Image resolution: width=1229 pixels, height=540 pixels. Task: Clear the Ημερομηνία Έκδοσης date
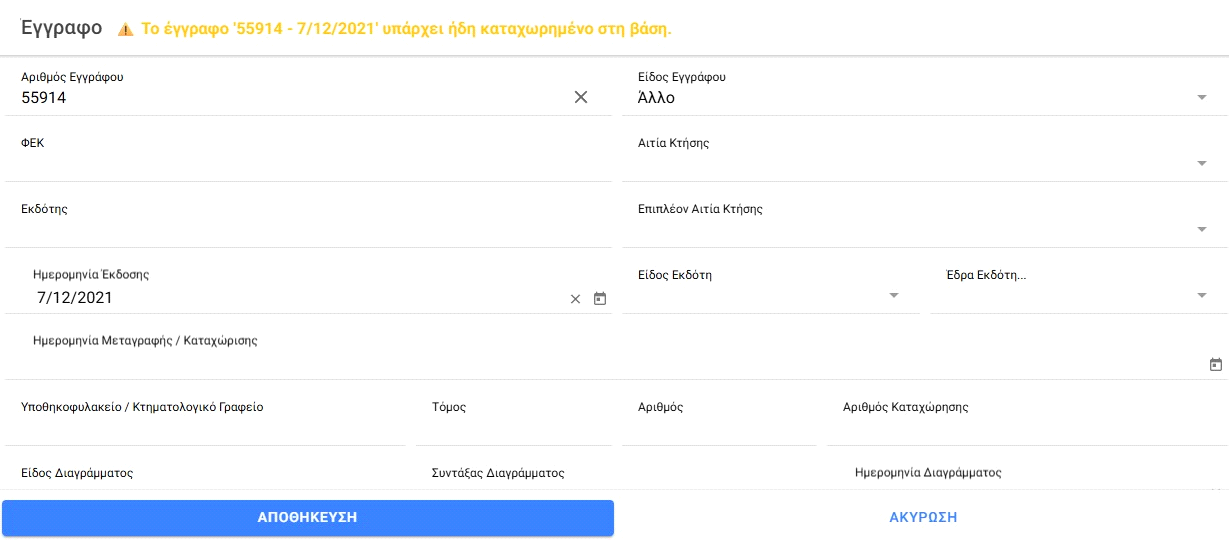click(x=575, y=299)
